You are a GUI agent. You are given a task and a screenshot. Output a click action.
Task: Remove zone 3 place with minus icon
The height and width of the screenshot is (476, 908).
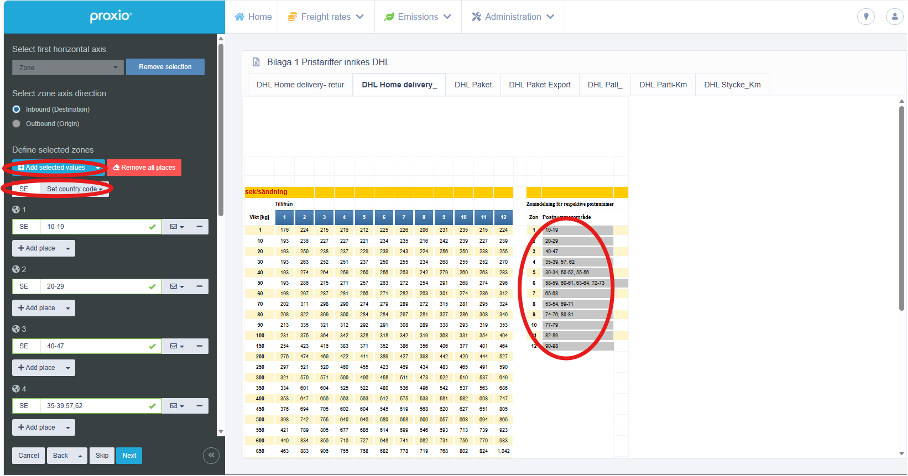coord(200,346)
